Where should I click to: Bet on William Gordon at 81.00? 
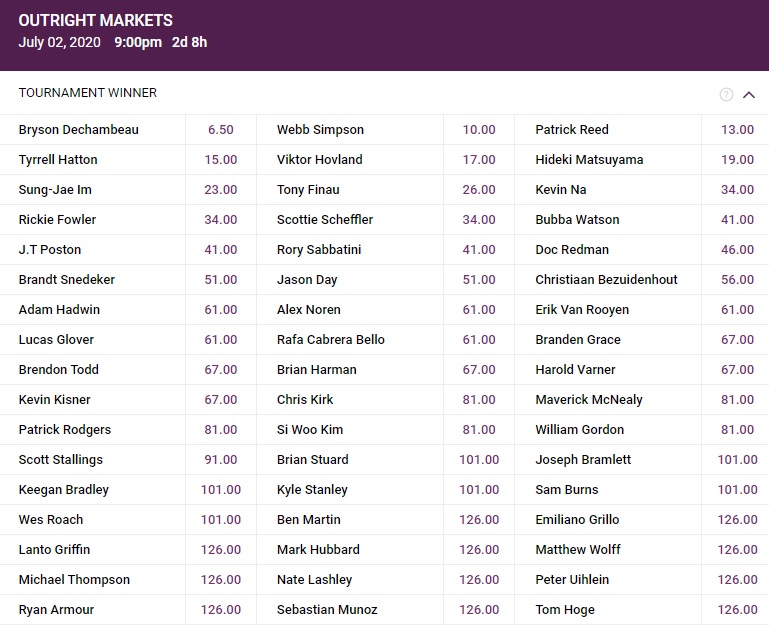(737, 429)
